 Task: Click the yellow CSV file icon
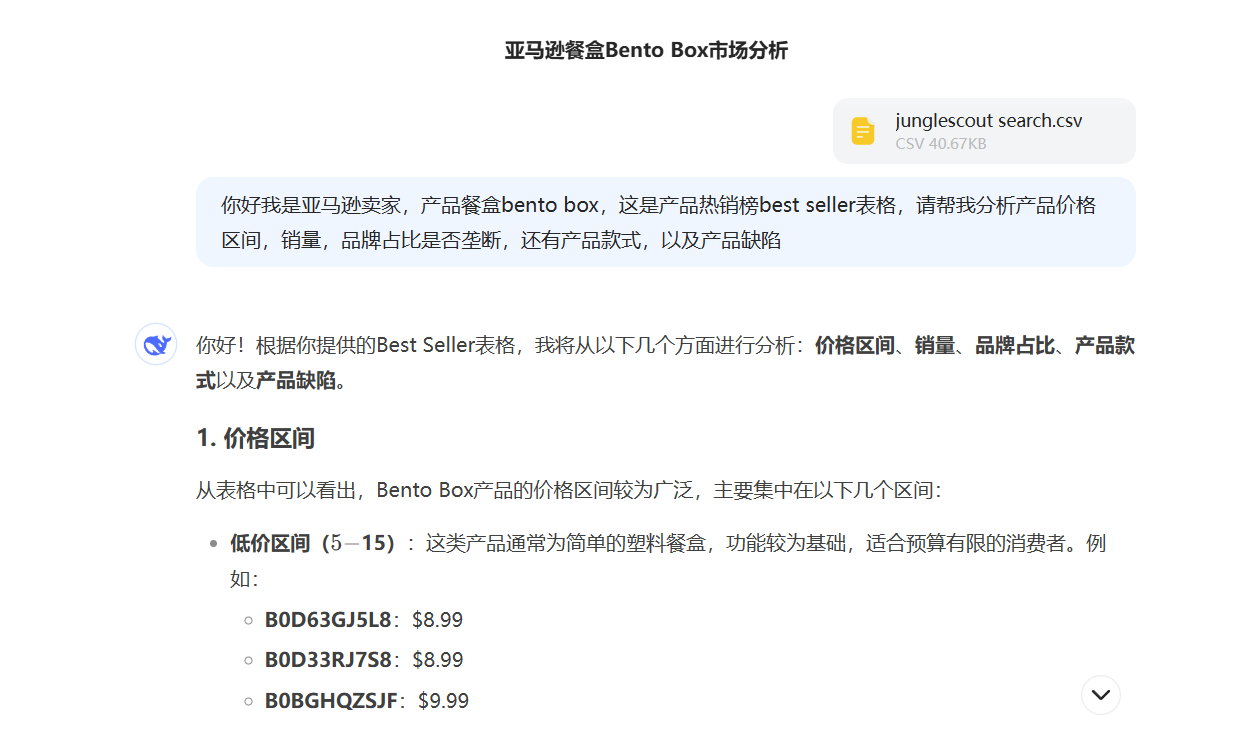pos(863,131)
